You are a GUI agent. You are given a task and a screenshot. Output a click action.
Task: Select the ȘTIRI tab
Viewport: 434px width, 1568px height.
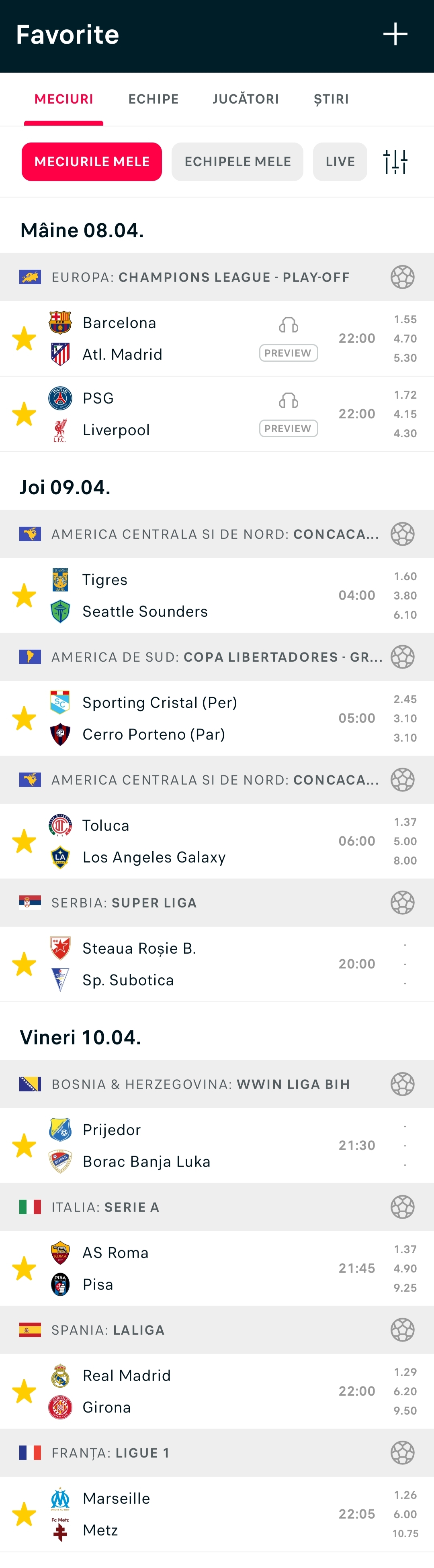[331, 99]
